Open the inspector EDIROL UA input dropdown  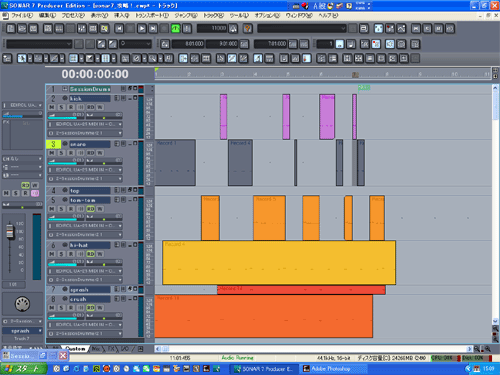pyautogui.click(x=22, y=105)
